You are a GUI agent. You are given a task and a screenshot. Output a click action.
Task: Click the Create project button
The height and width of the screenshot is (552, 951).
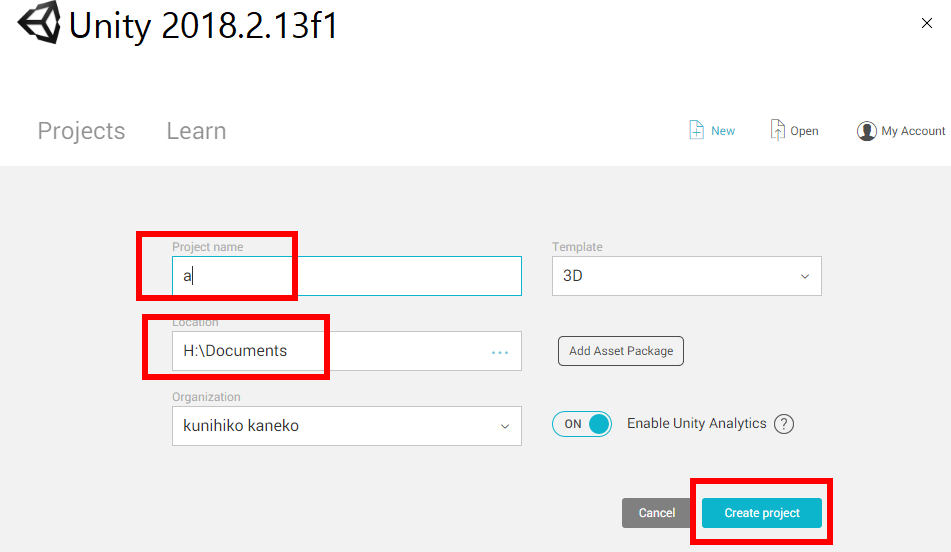(x=762, y=513)
